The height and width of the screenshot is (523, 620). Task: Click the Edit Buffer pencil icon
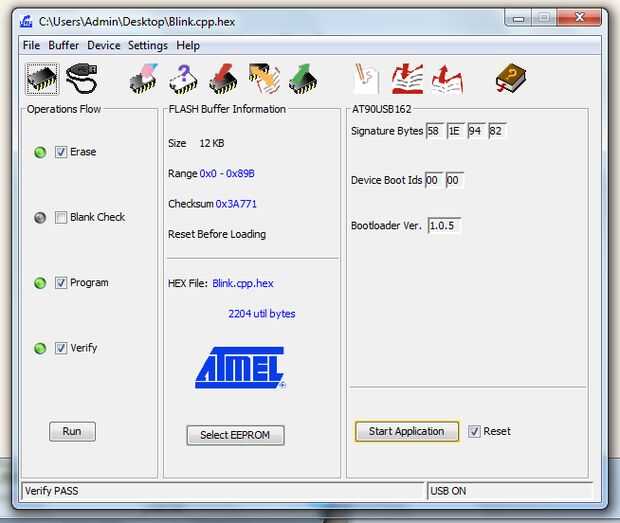(366, 79)
